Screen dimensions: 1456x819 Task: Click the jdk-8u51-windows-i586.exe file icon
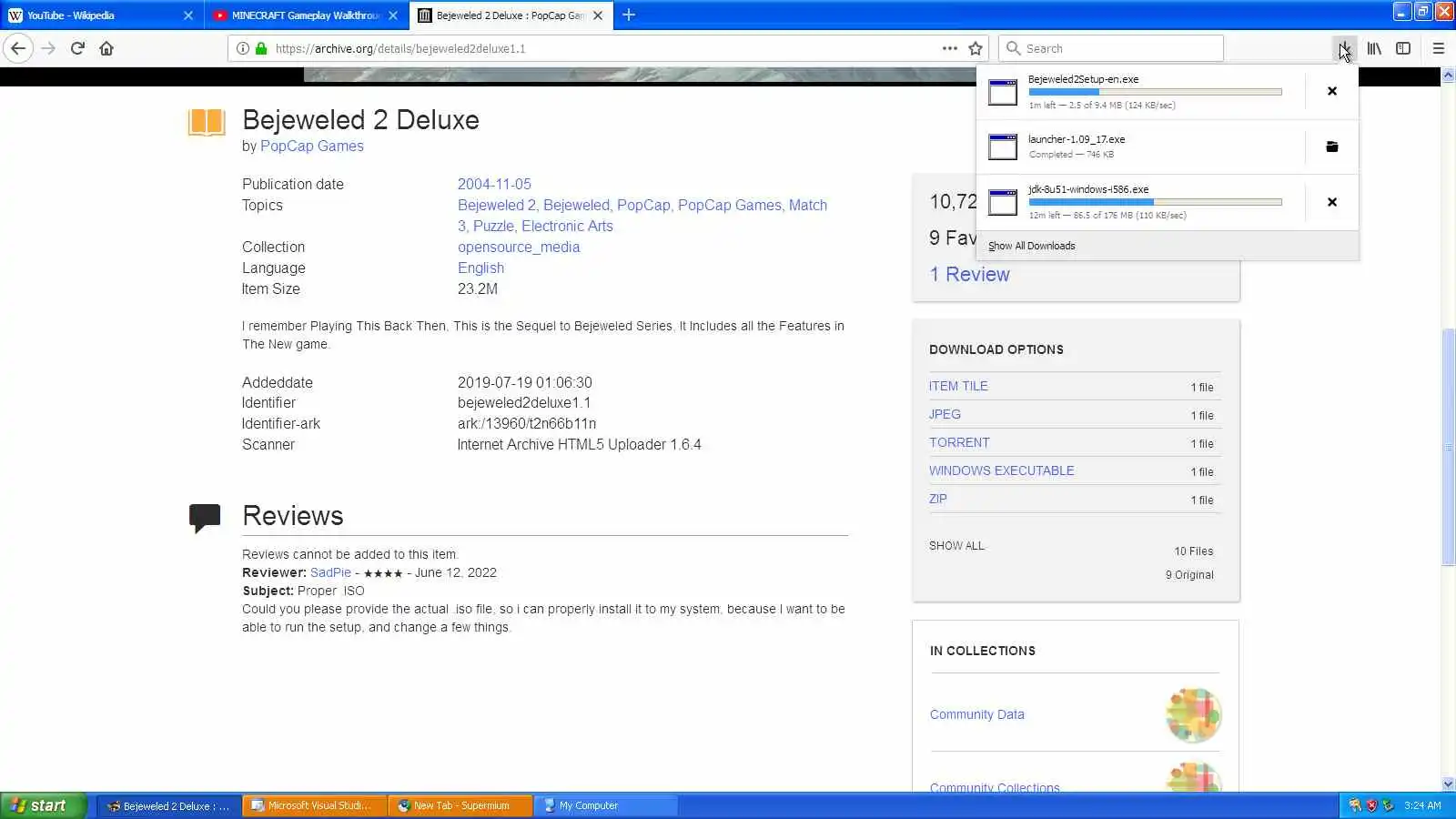click(1003, 202)
